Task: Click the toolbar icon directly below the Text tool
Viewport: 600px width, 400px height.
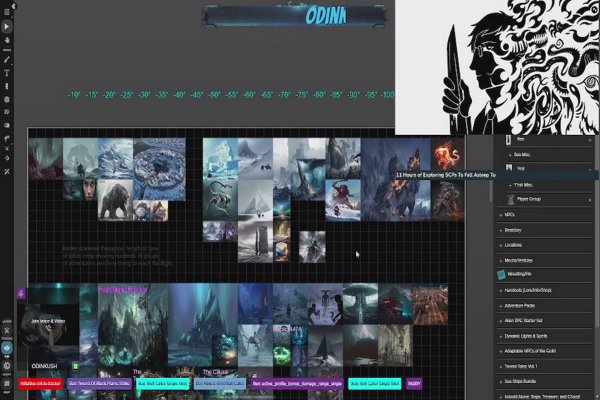Action: coord(7,86)
